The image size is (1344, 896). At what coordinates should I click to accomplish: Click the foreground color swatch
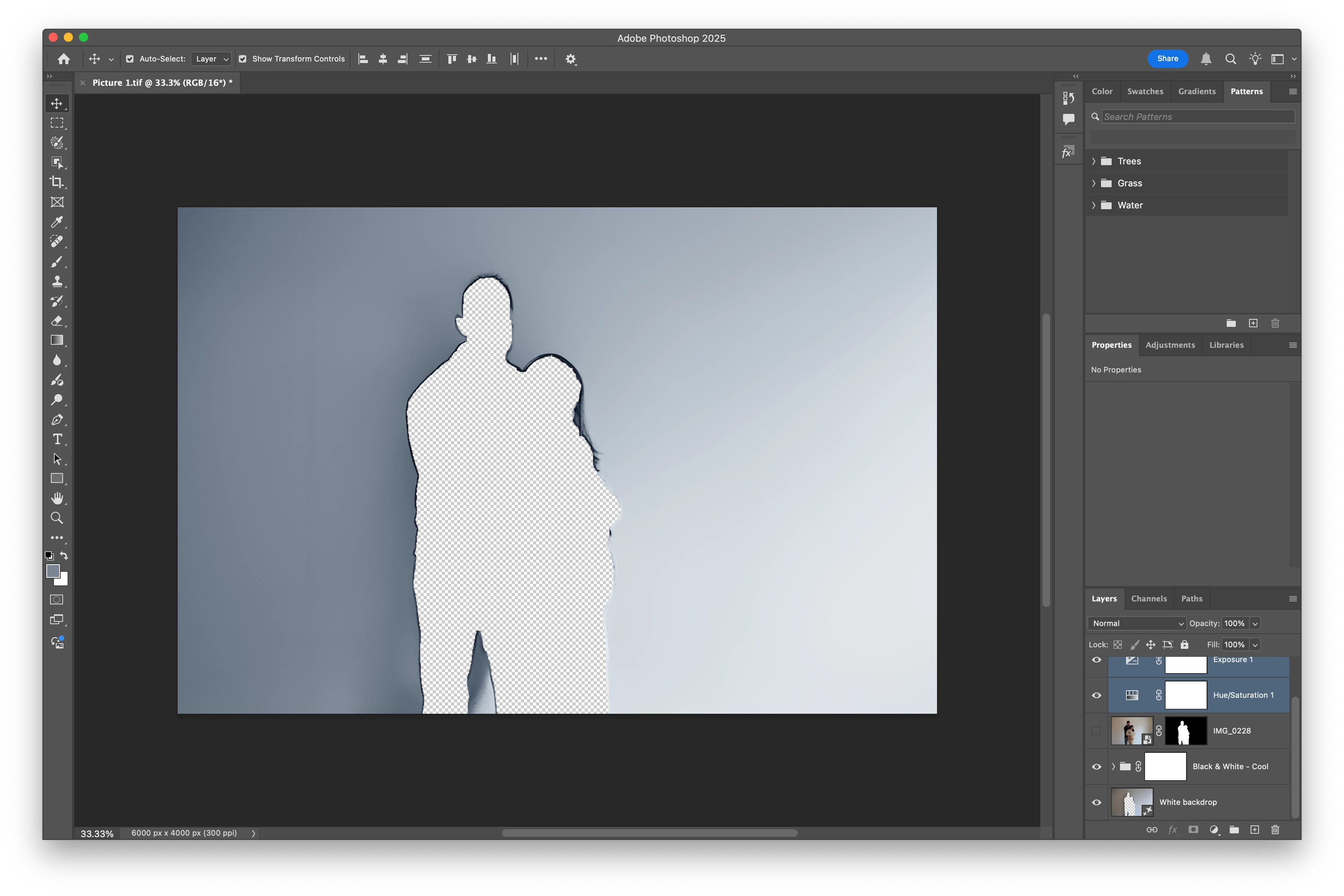pos(52,571)
